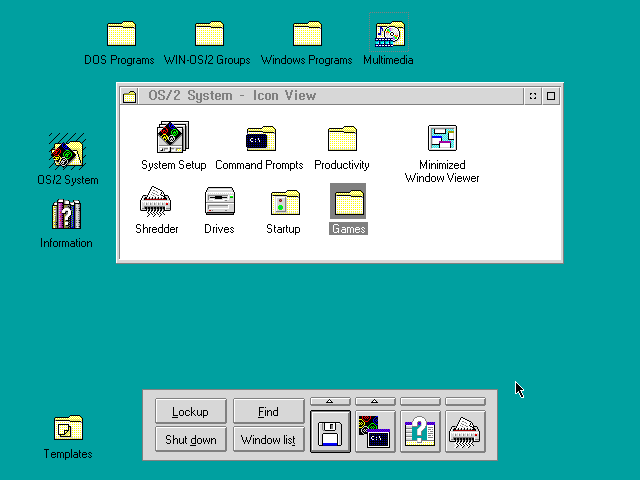Click the help tutorial icon on LaunchPad
The width and height of the screenshot is (640, 480).
pyautogui.click(x=420, y=432)
